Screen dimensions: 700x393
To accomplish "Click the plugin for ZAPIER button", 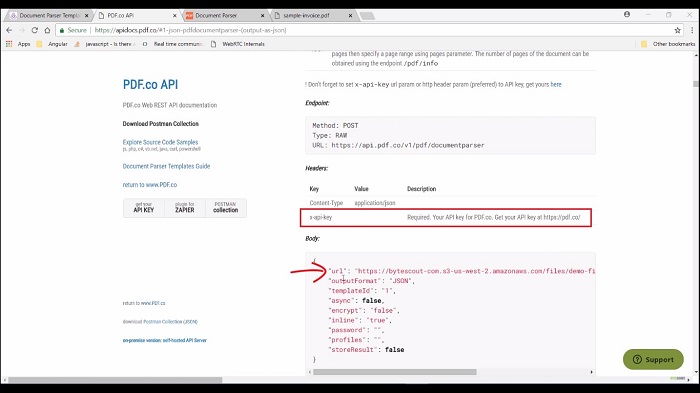I will pyautogui.click(x=185, y=208).
